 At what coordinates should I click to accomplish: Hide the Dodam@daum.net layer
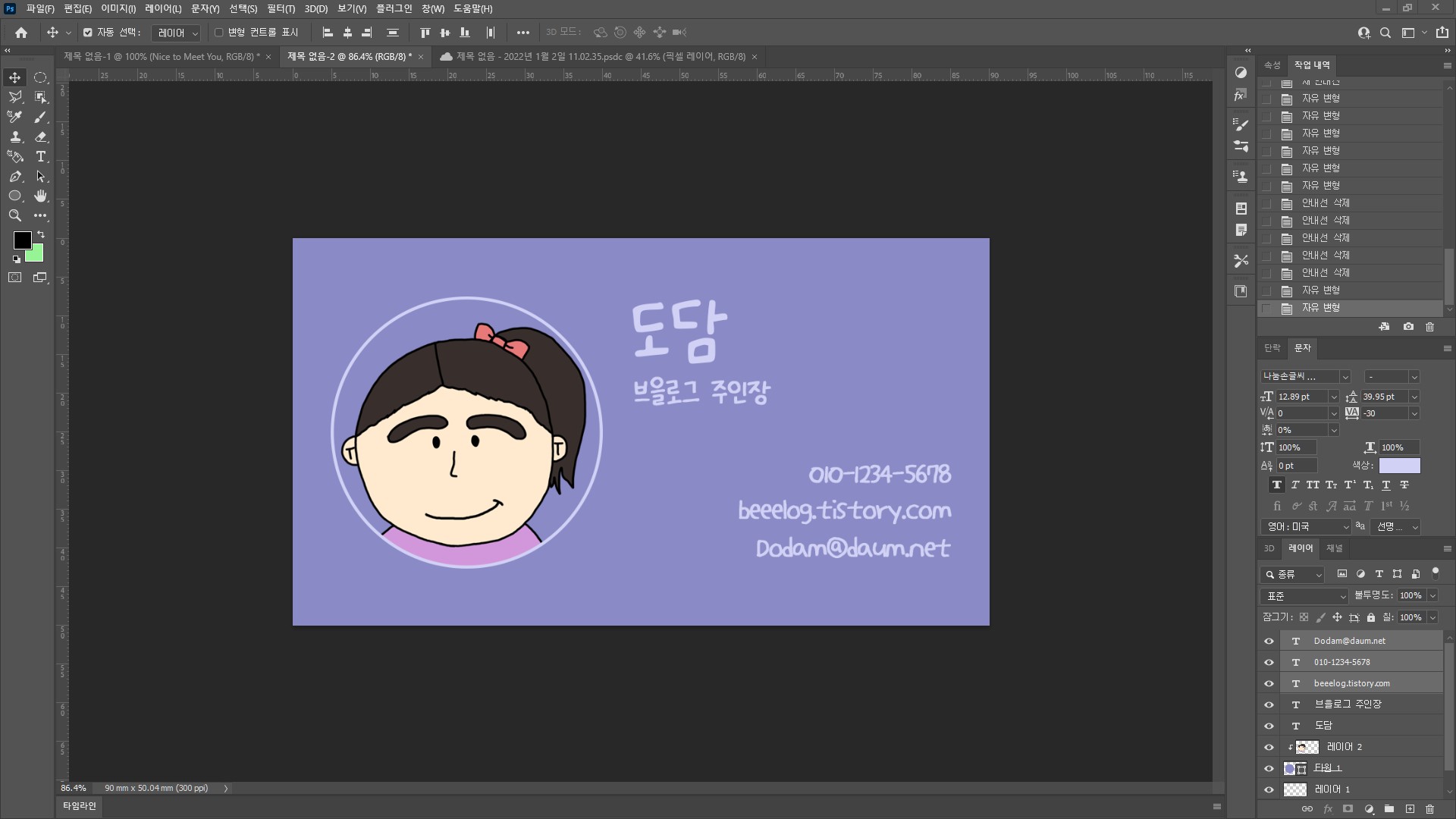(1269, 641)
